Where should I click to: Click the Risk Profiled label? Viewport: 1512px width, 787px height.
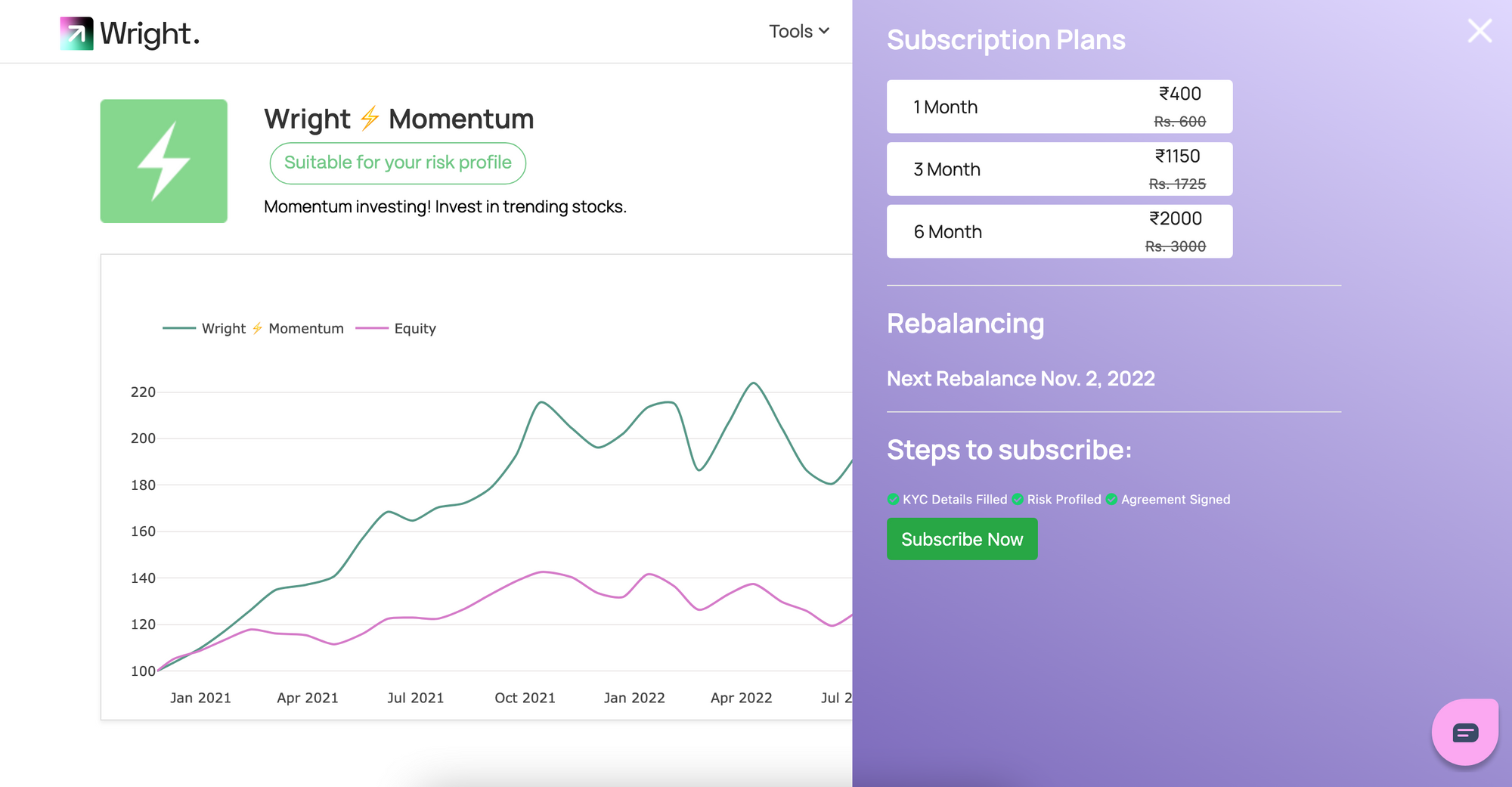click(1064, 499)
